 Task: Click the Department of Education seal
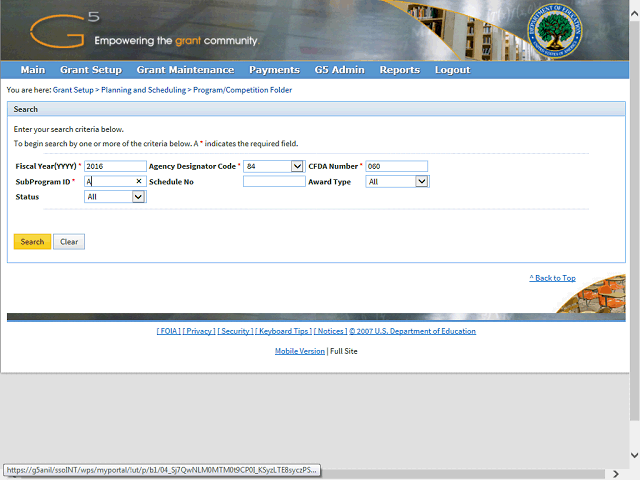pos(555,31)
